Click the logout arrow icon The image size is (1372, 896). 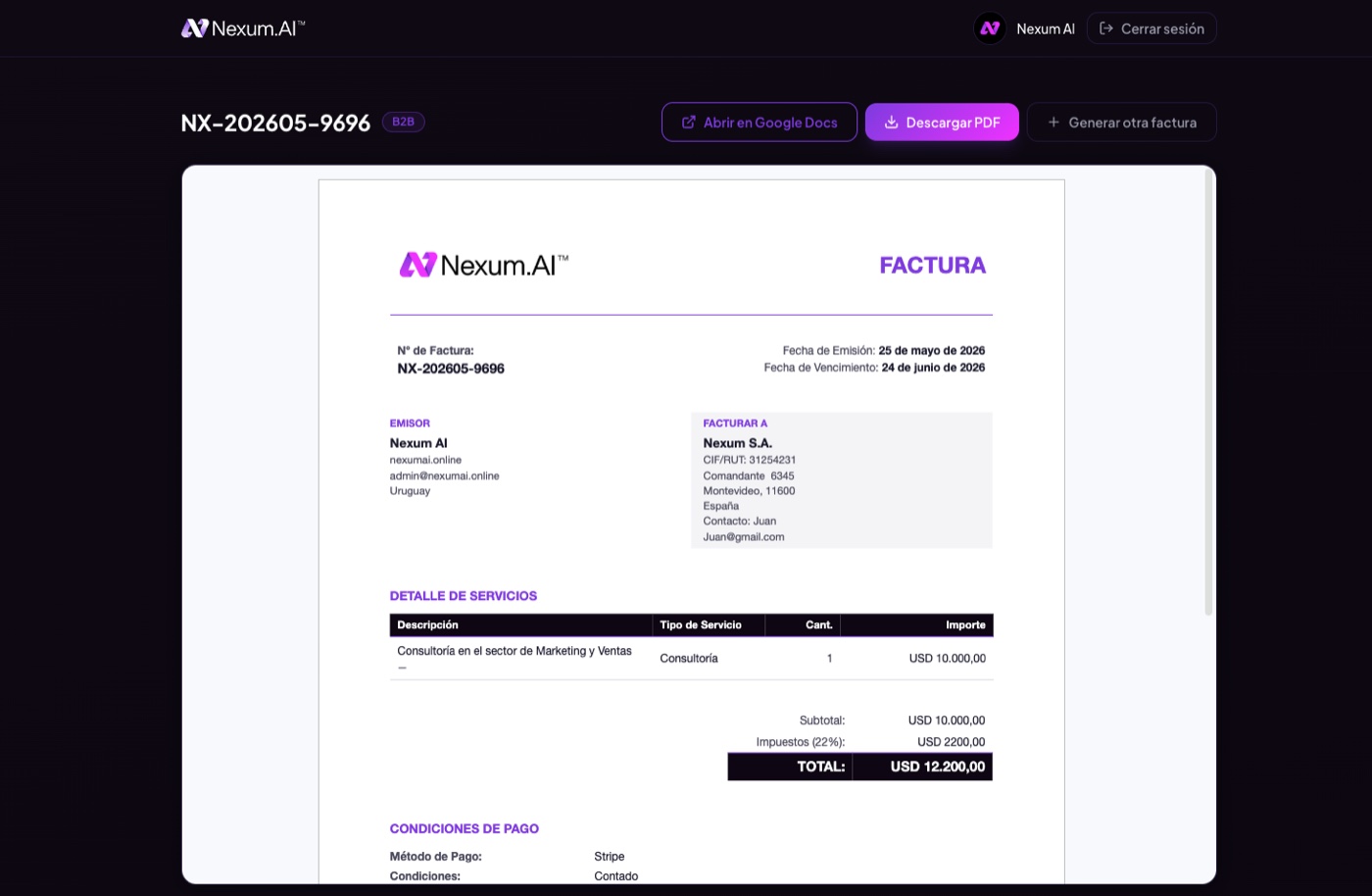[x=1106, y=28]
